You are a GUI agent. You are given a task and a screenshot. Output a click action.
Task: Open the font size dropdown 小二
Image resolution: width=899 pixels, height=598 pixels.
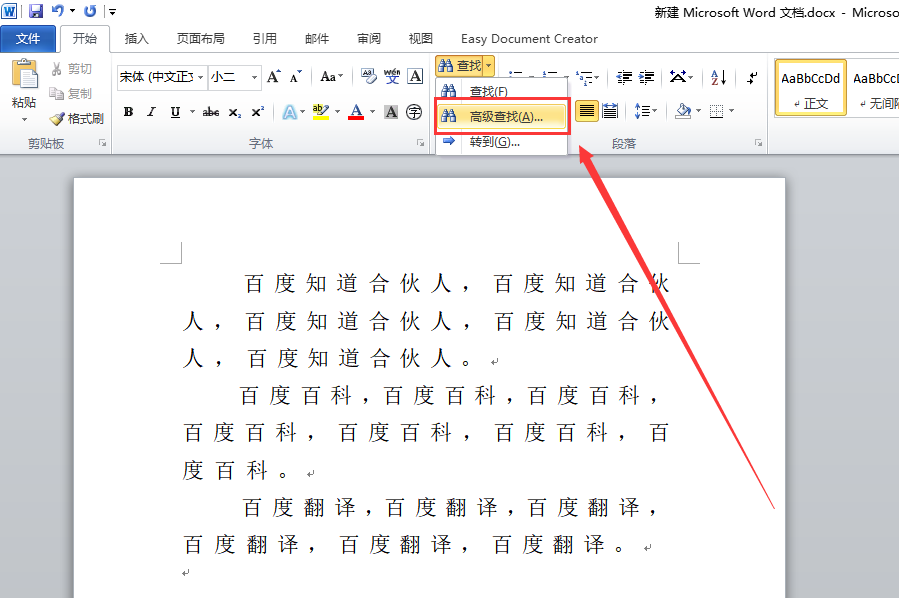pos(254,77)
